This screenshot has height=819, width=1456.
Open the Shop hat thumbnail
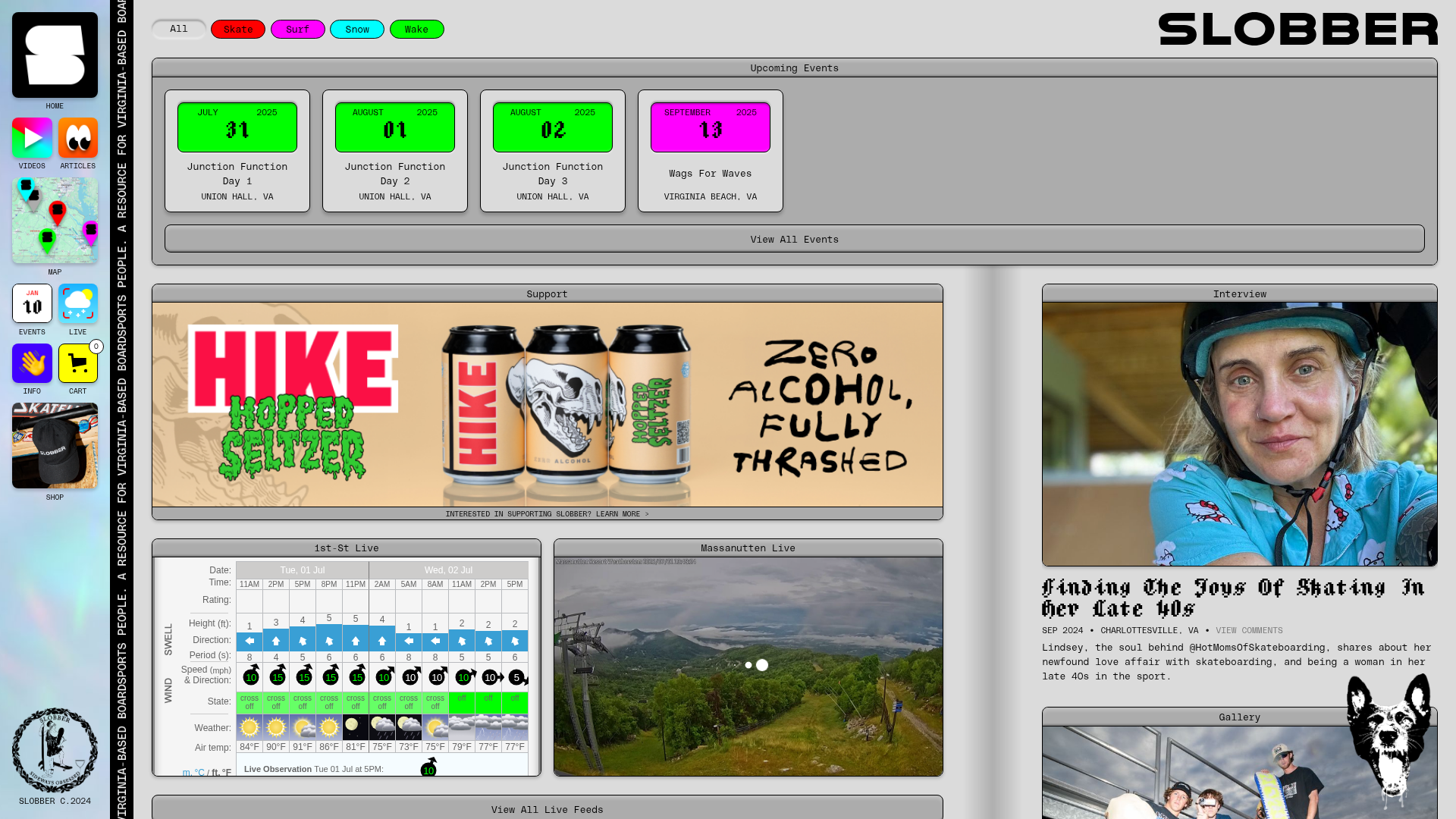click(55, 445)
